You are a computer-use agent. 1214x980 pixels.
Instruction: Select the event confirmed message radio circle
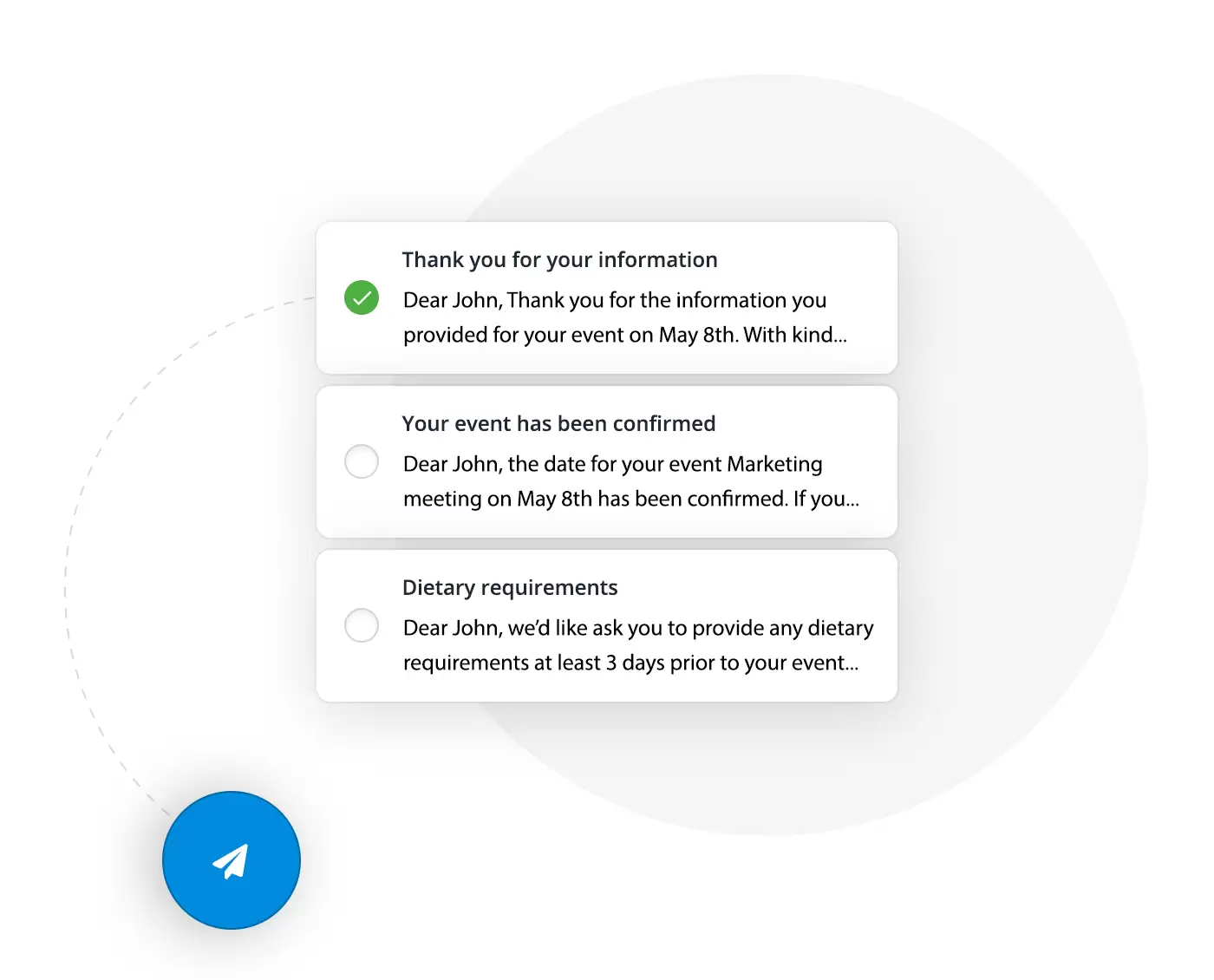click(362, 461)
